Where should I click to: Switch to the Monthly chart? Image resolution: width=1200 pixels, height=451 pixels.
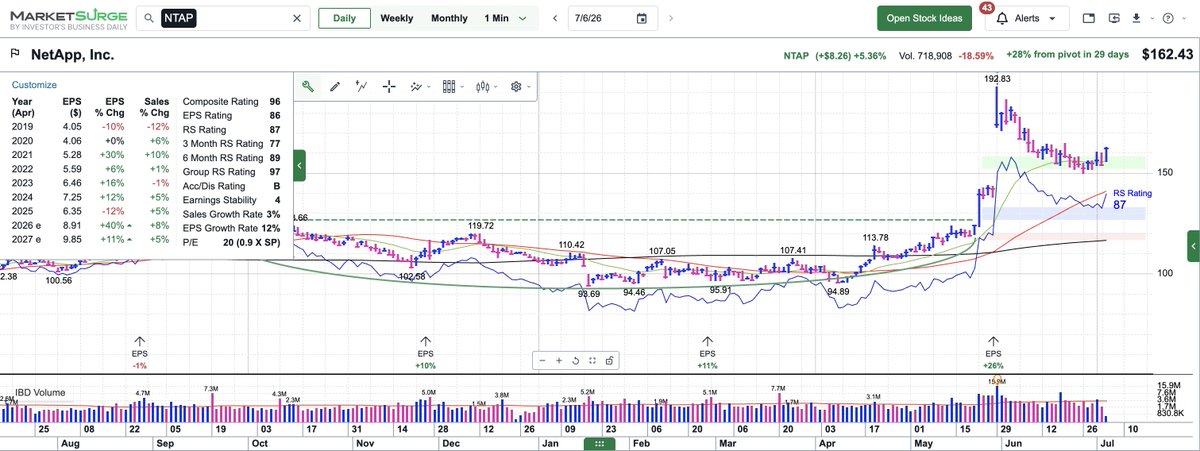click(449, 18)
